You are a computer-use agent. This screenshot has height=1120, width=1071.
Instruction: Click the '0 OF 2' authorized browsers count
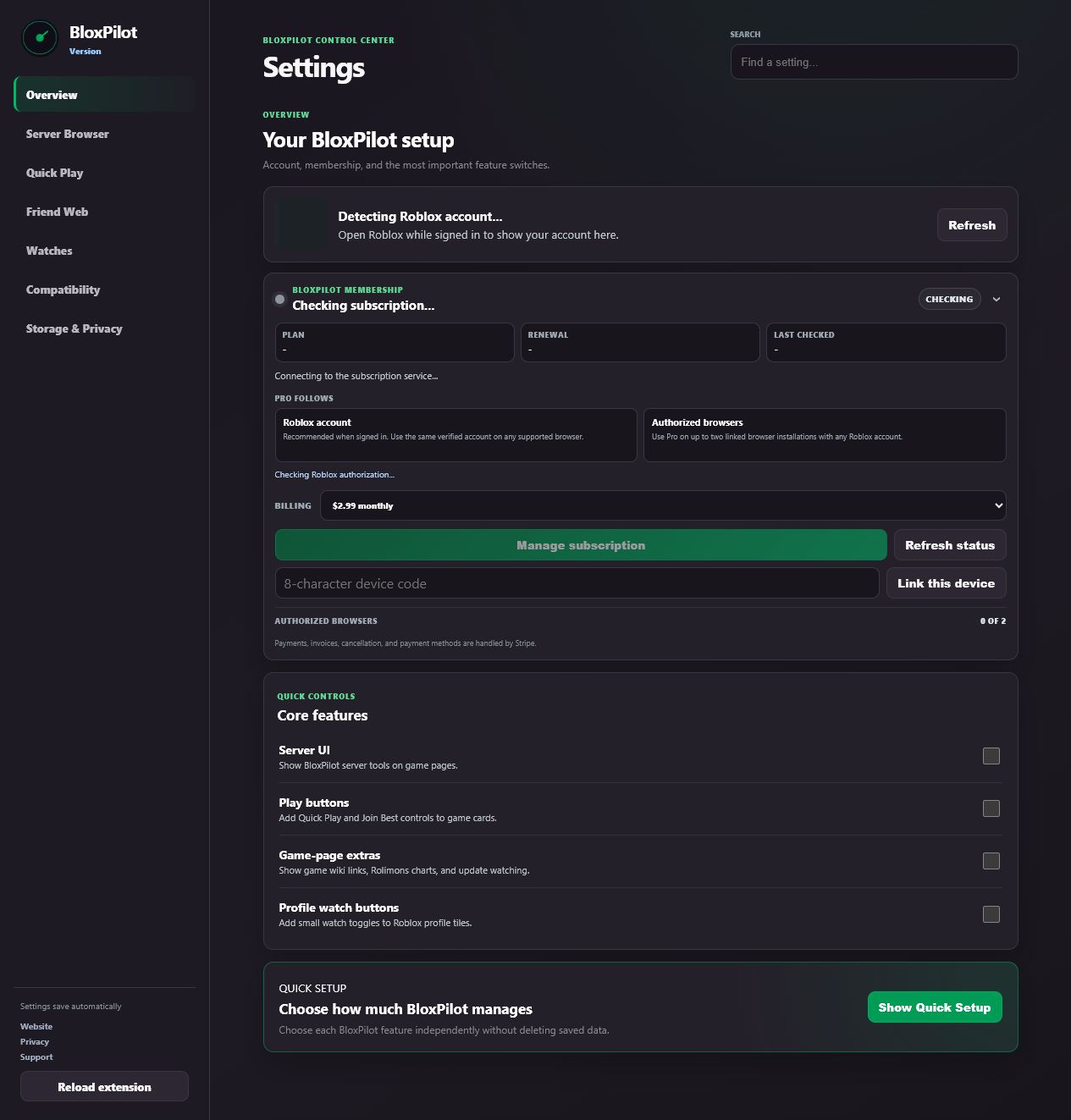[993, 621]
